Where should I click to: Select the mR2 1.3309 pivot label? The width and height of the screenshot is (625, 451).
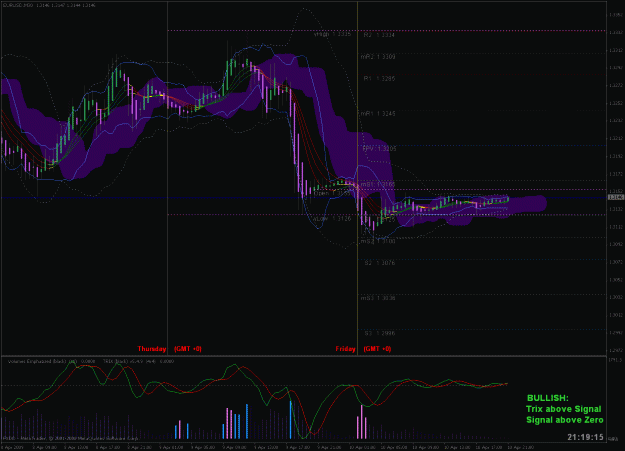(x=378, y=57)
